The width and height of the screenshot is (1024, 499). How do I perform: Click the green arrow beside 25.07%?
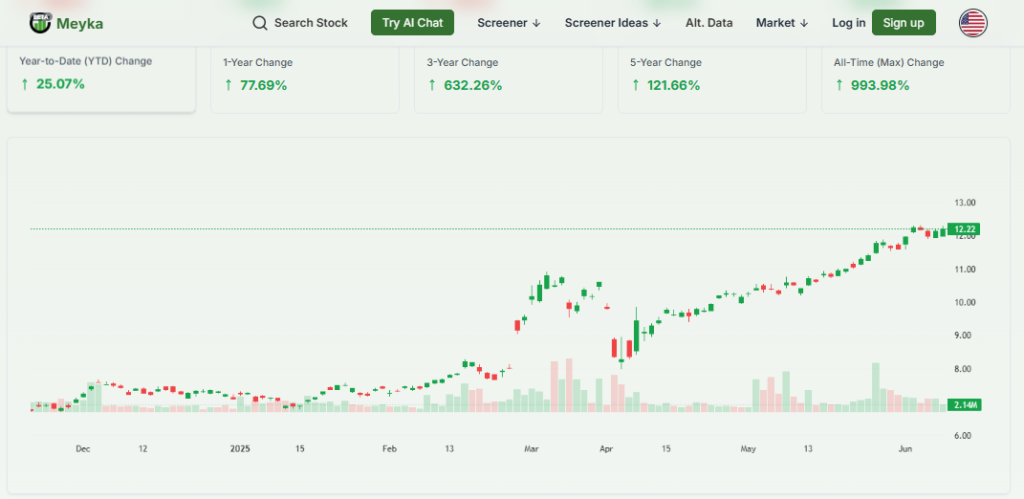[25, 84]
